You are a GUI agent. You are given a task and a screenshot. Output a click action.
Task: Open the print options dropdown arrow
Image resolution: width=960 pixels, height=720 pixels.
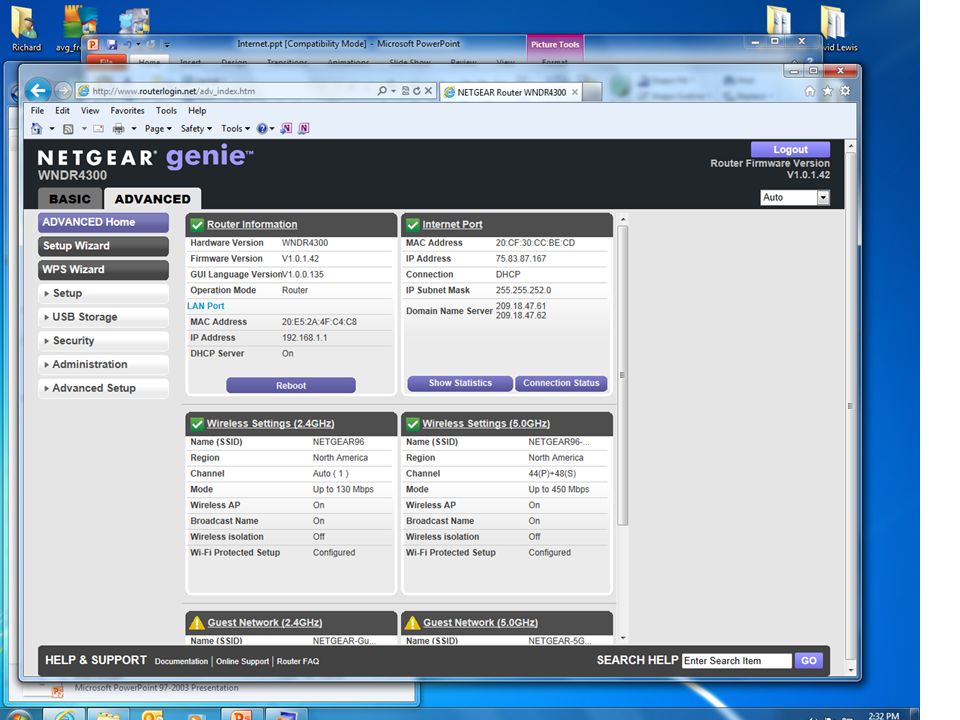(x=133, y=129)
